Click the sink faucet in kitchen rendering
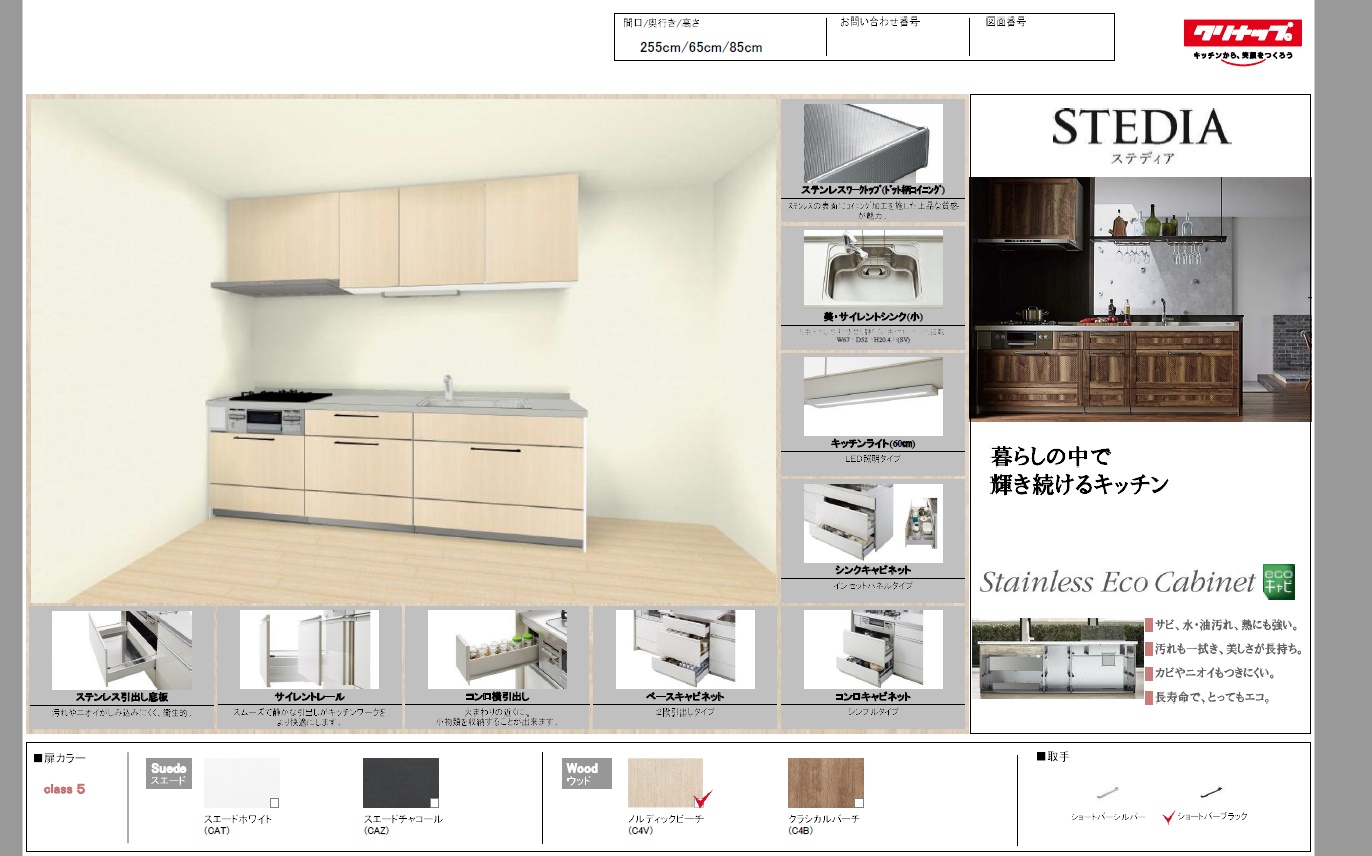 (449, 387)
